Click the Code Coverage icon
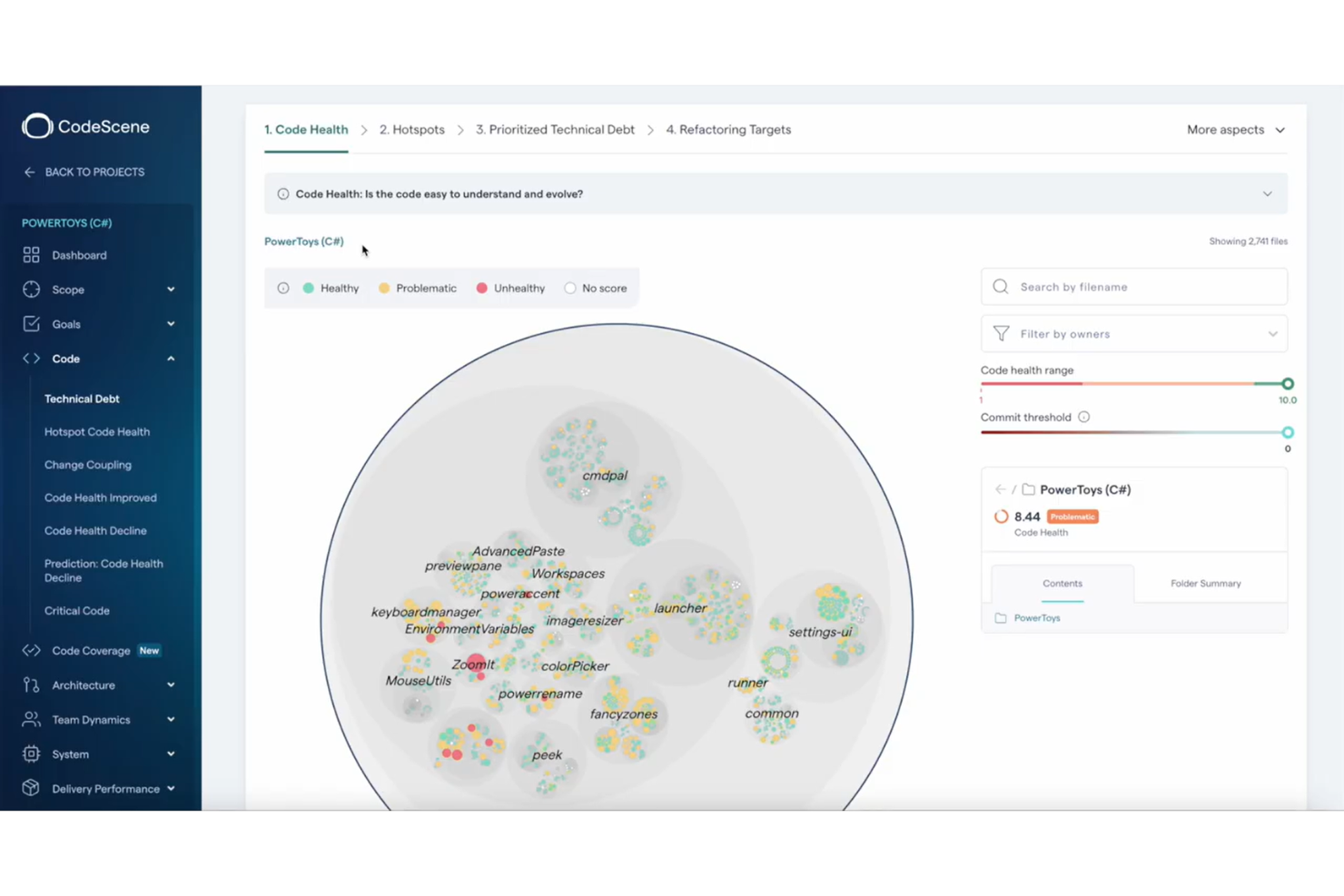The image size is (1344, 896). [x=31, y=651]
